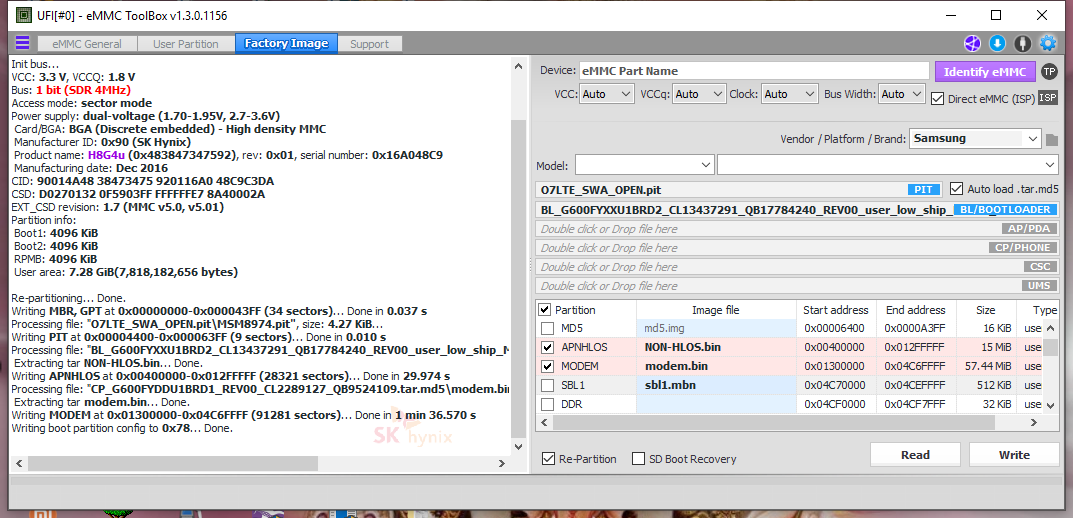
Task: Click the partition table vertical scrollbar thumb
Action: pyautogui.click(x=1049, y=347)
